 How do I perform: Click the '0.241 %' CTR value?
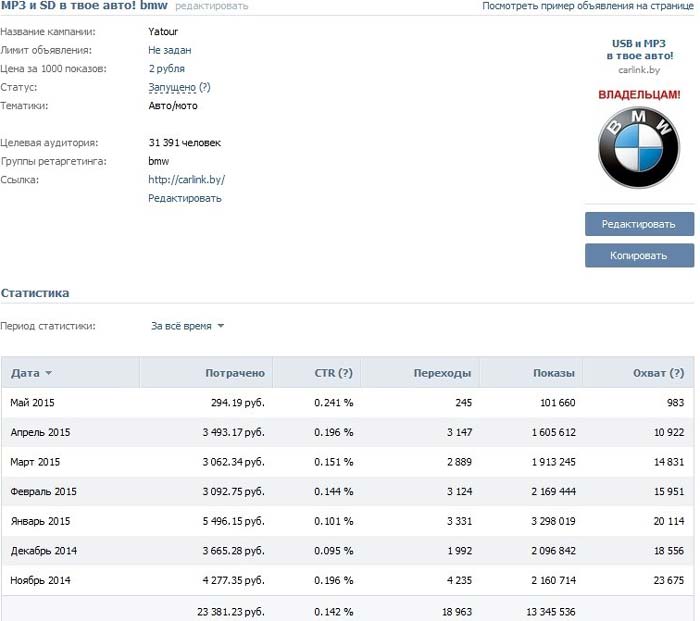(x=333, y=403)
